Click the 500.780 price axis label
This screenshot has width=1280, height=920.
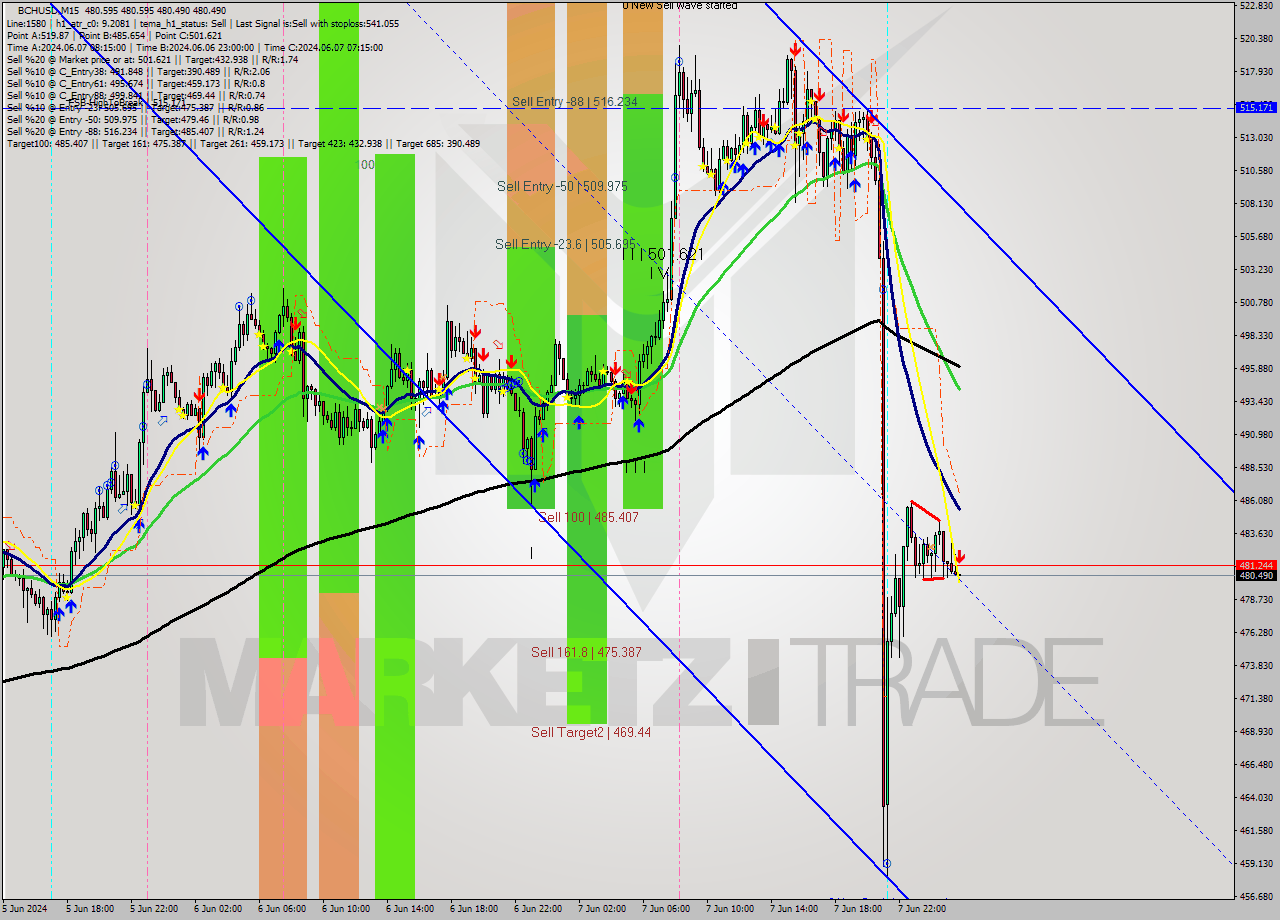point(1256,302)
